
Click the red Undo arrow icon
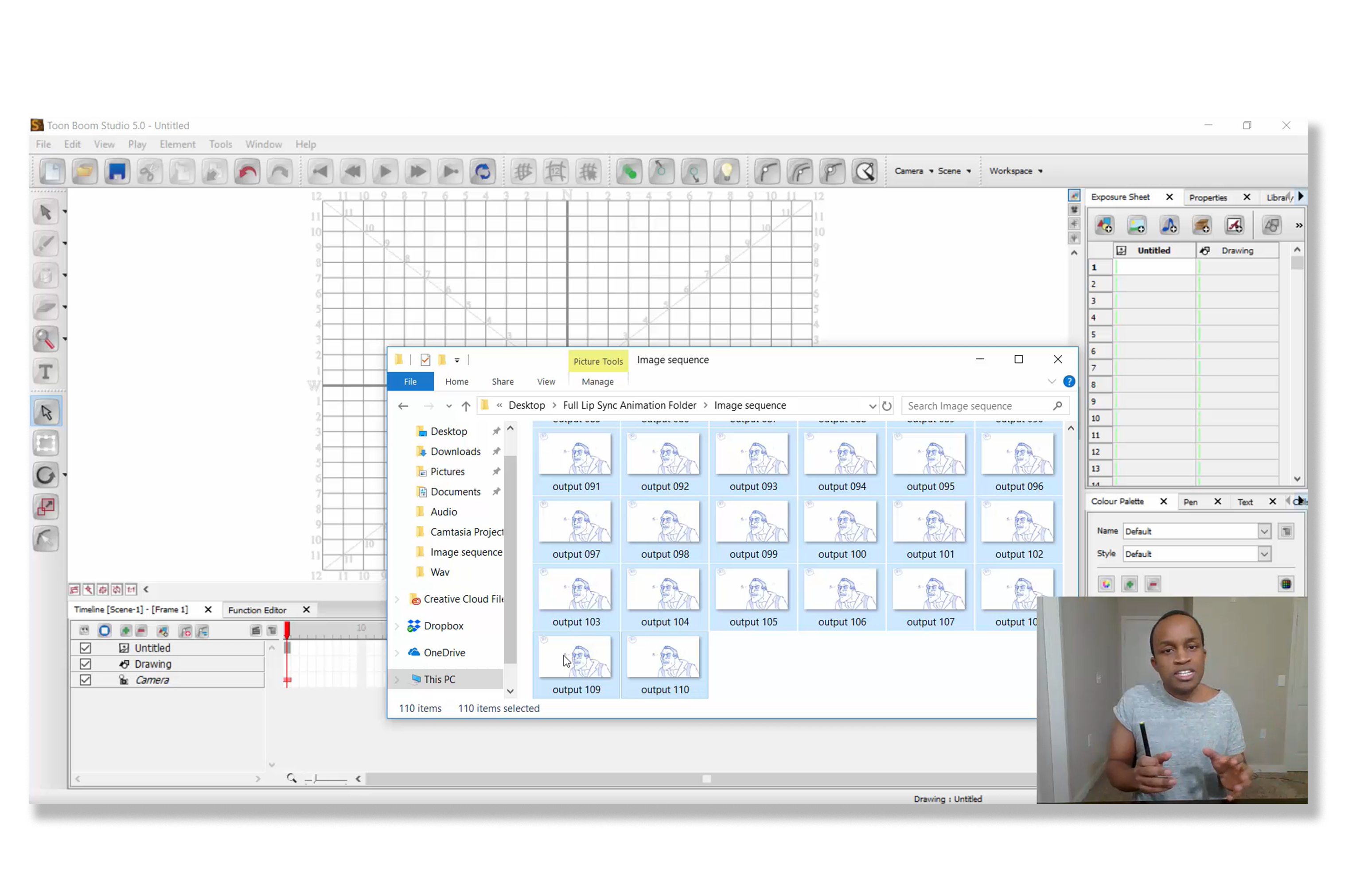click(x=247, y=171)
